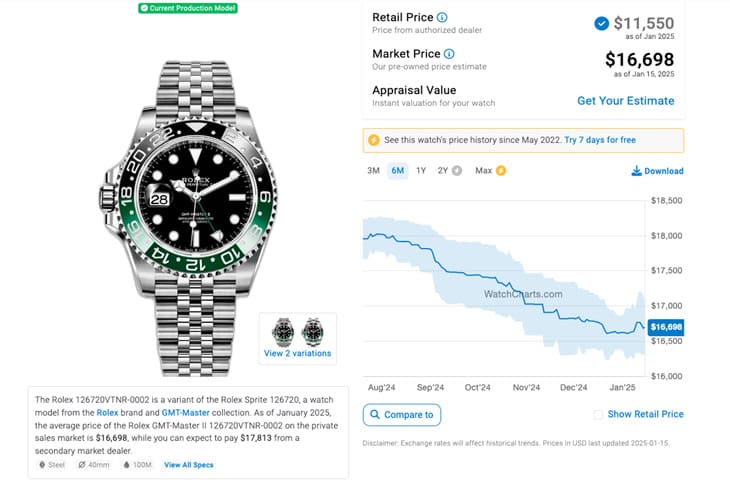Enable the Show Retail Price checkbox

click(598, 414)
